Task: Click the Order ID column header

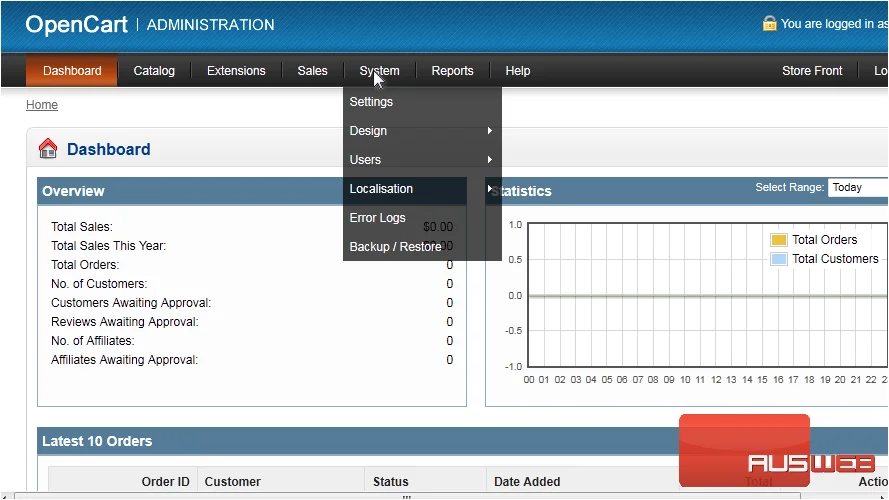Action: (x=166, y=481)
